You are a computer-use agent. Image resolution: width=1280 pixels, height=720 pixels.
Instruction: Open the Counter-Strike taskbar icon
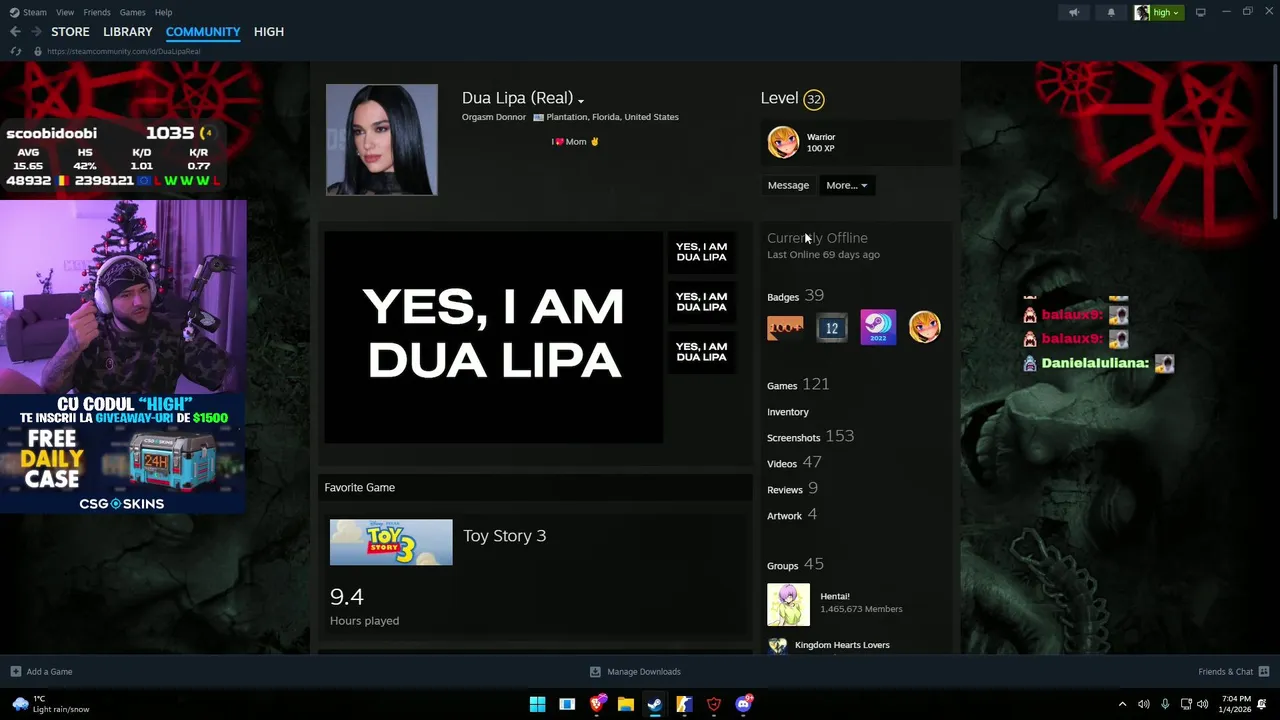pos(684,704)
